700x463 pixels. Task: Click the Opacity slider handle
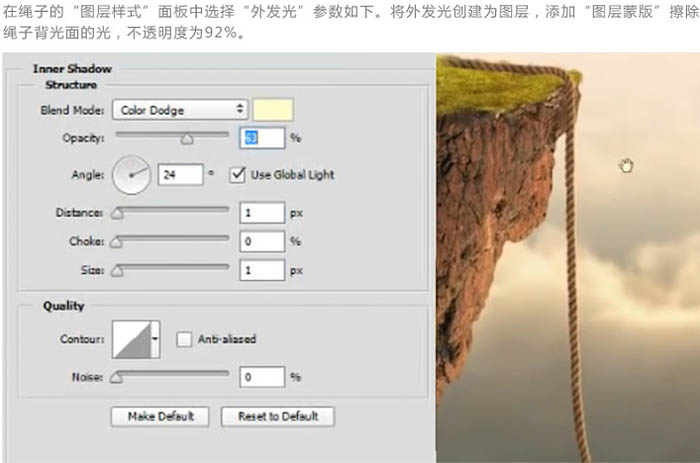[x=187, y=139]
